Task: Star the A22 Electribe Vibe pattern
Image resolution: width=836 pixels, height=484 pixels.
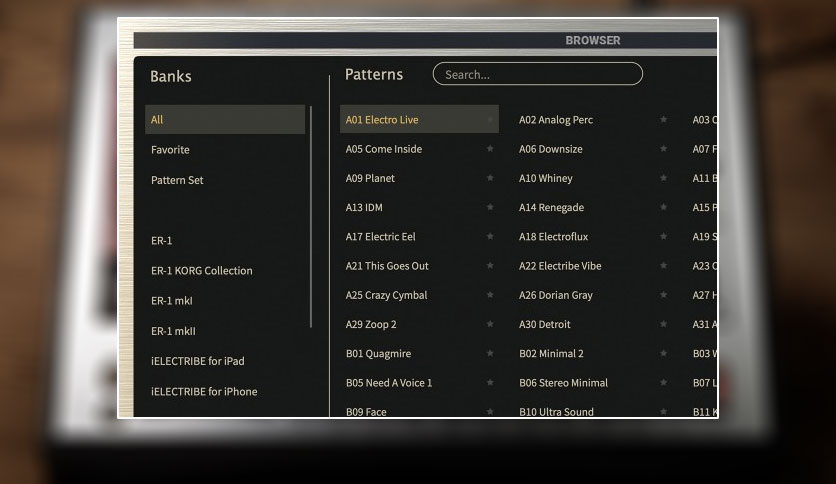Action: coord(663,265)
